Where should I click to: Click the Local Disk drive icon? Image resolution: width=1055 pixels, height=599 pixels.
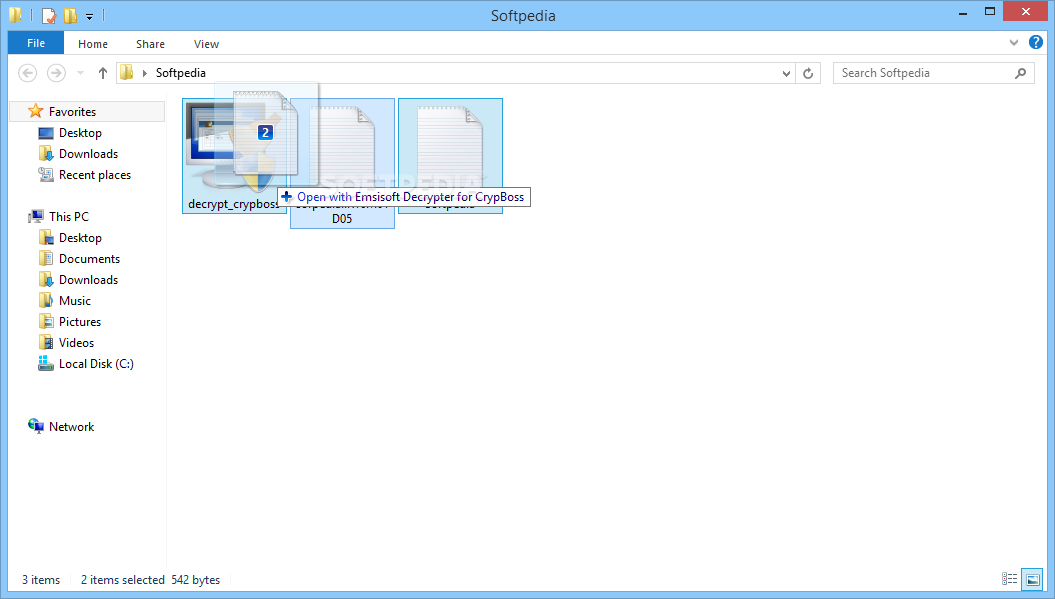46,363
